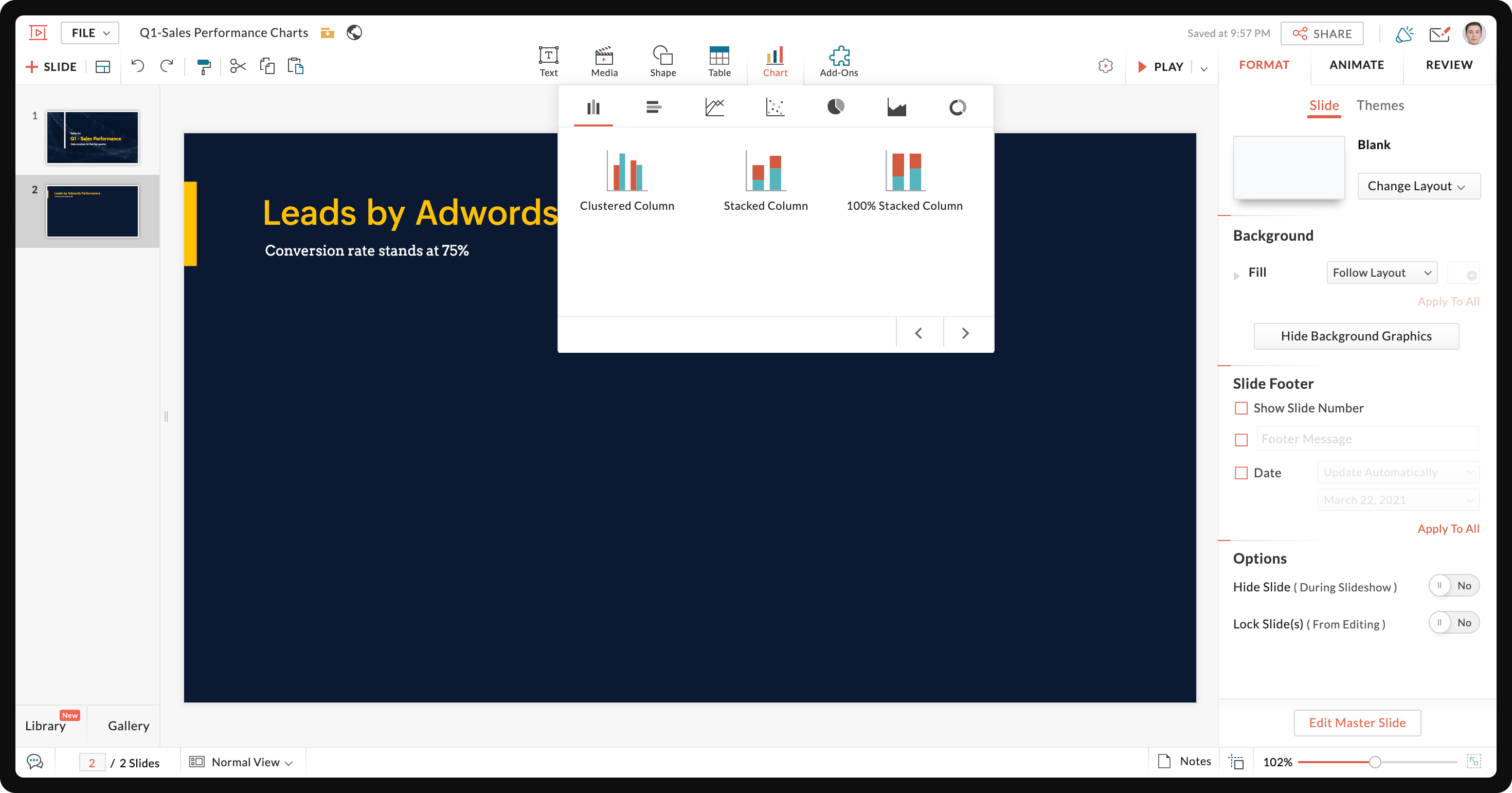This screenshot has height=793, width=1512.
Task: Switch to the ANIMATE tab
Action: tap(1356, 65)
